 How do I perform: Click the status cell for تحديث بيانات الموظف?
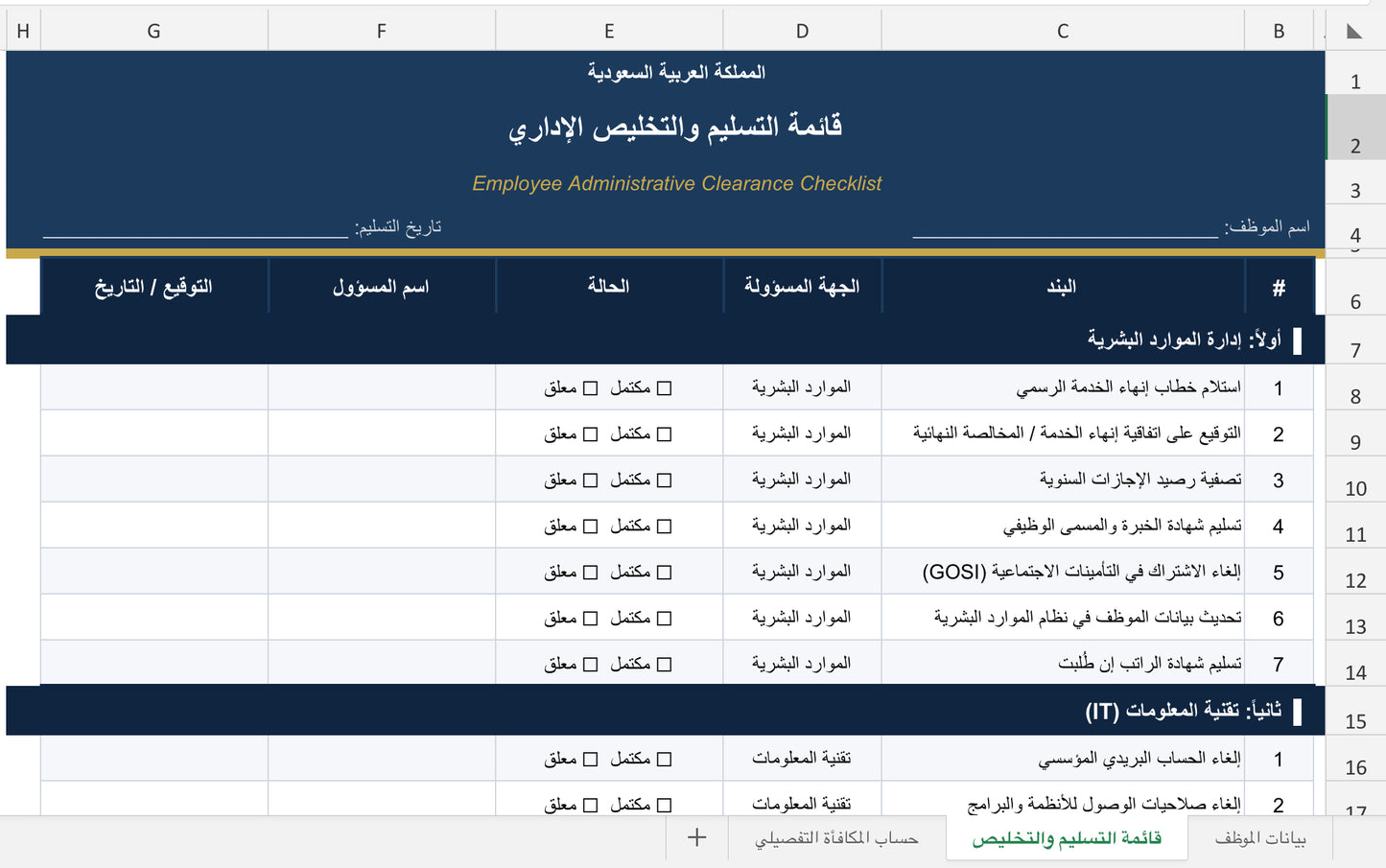(x=609, y=618)
